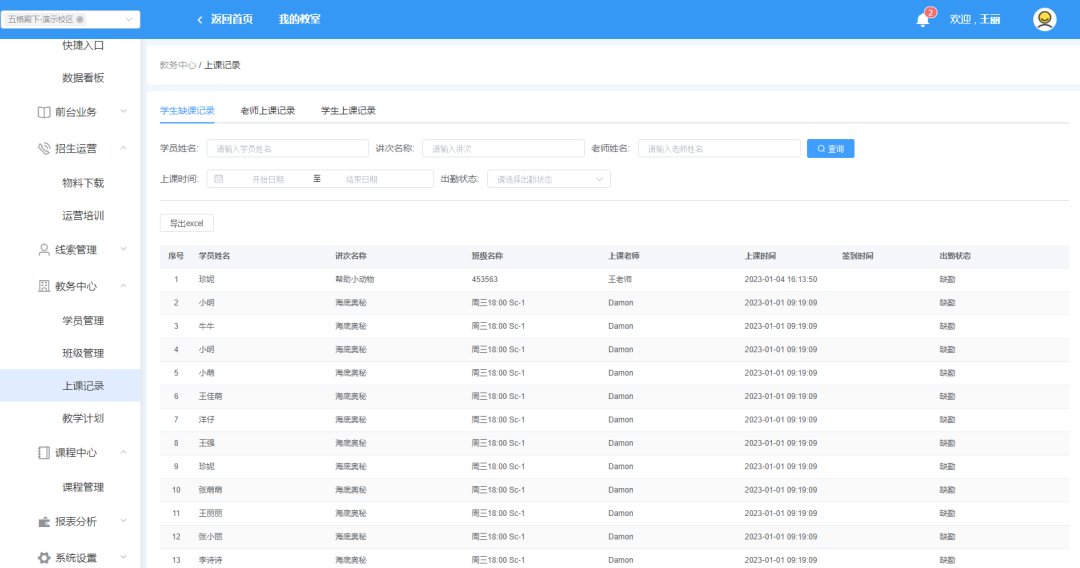
Task: Click 返回首页 in the top bar
Action: click(x=230, y=20)
